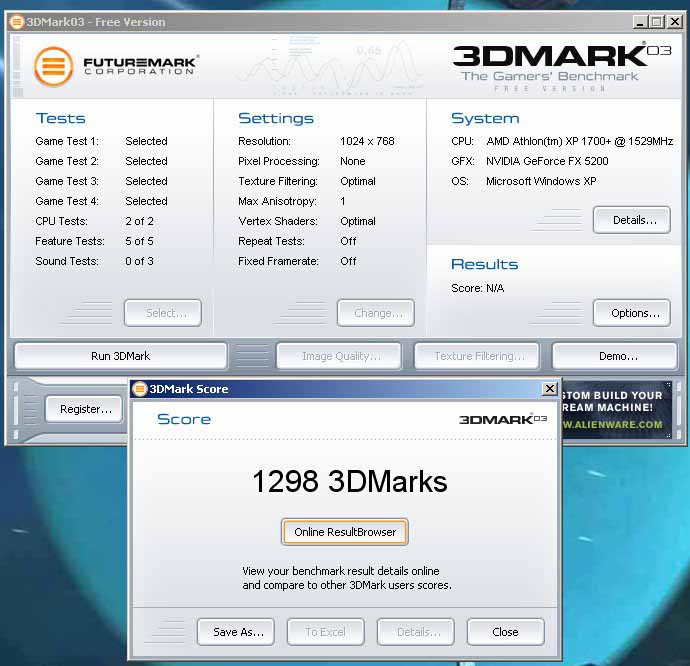690x666 pixels.
Task: Click the 'Game Test 2:' label
Action: [x=67, y=161]
